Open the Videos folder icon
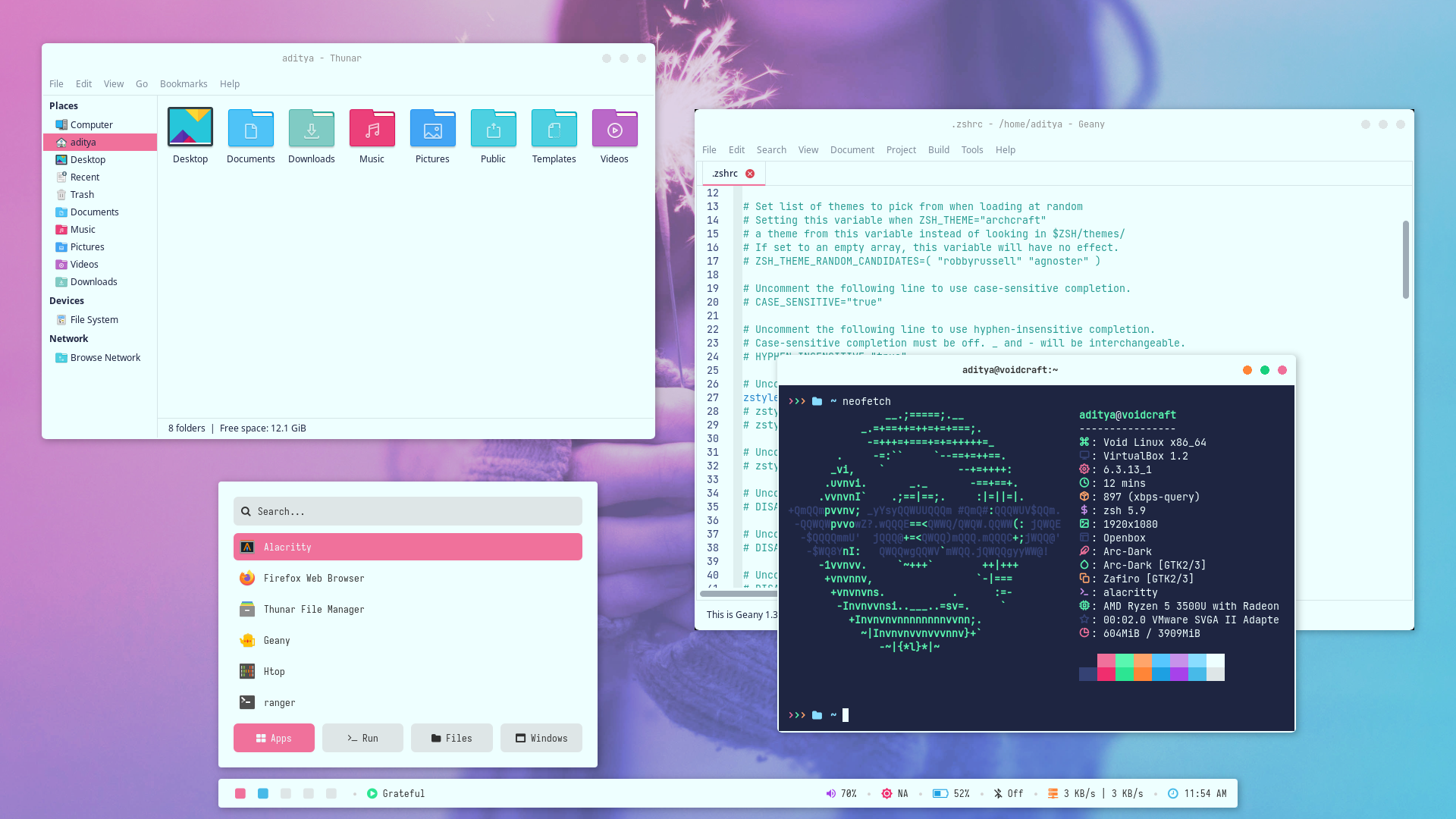This screenshot has width=1456, height=819. click(614, 130)
